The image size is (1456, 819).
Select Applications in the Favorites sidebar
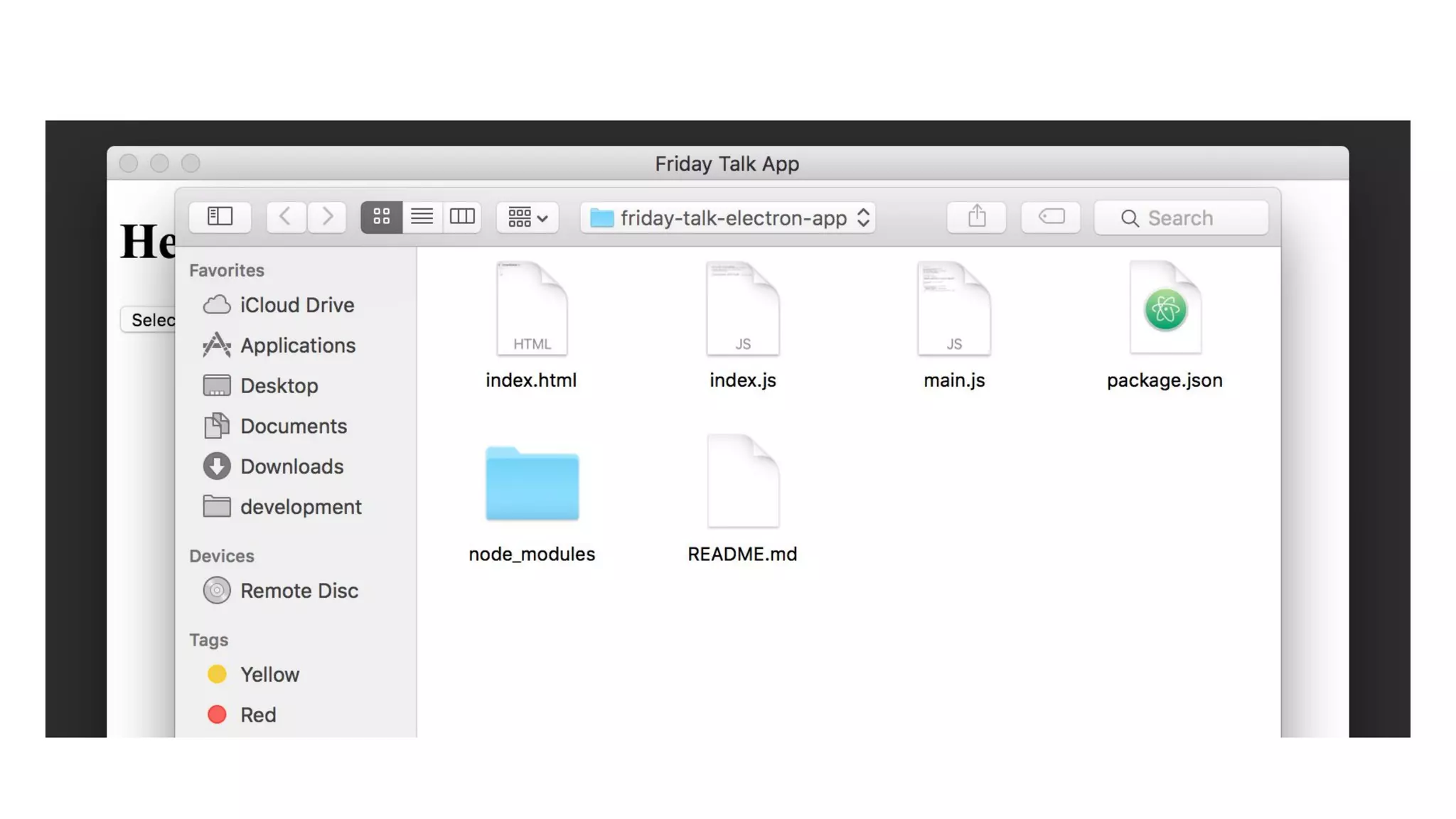coord(297,346)
